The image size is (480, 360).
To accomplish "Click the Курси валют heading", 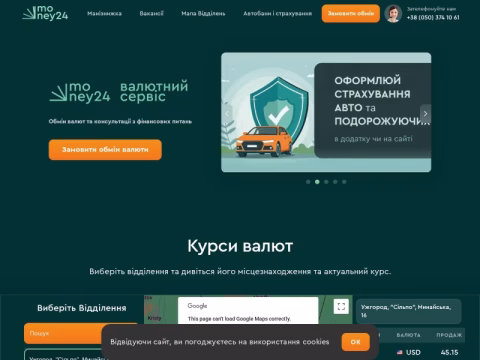I will click(x=240, y=246).
